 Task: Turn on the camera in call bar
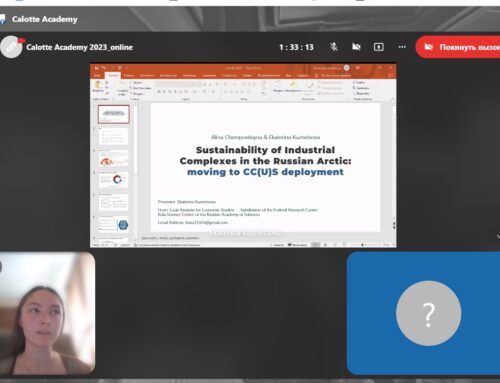[356, 47]
